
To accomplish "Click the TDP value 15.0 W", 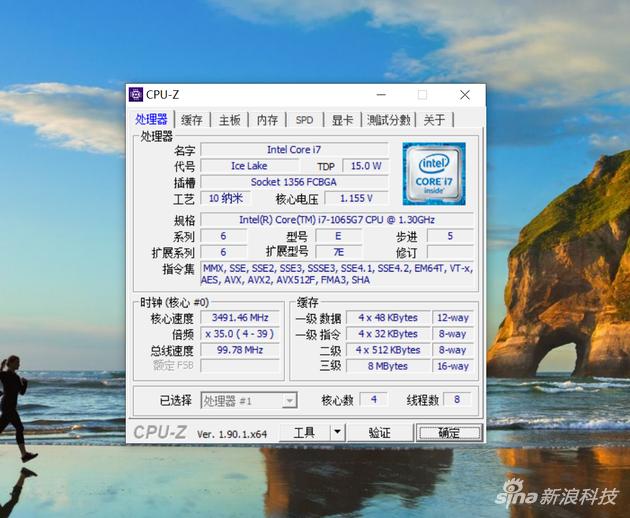I will 366,166.
